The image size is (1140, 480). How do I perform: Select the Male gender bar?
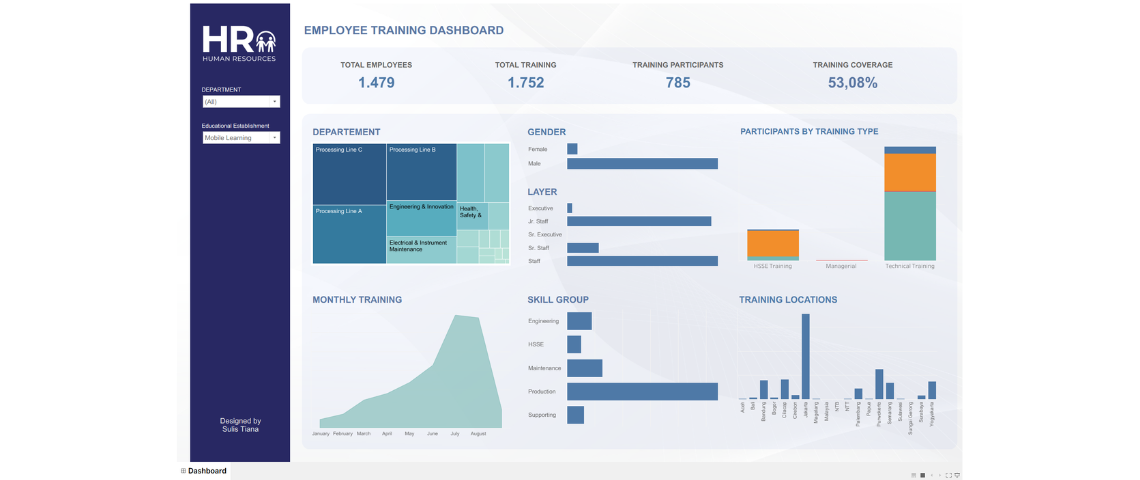pyautogui.click(x=642, y=164)
